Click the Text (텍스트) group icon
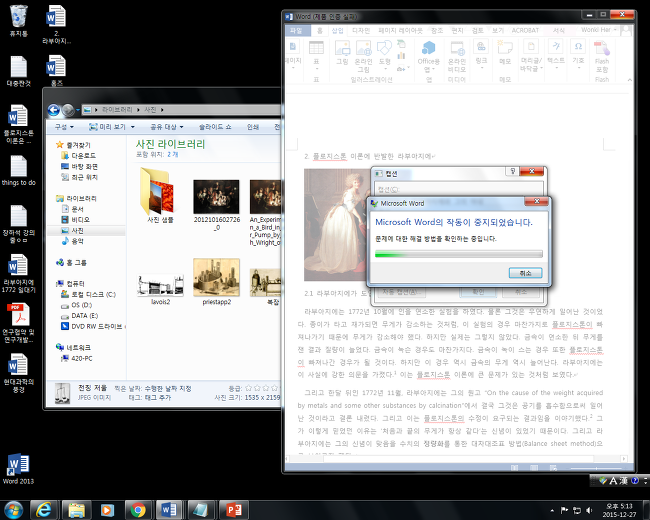 [x=556, y=46]
